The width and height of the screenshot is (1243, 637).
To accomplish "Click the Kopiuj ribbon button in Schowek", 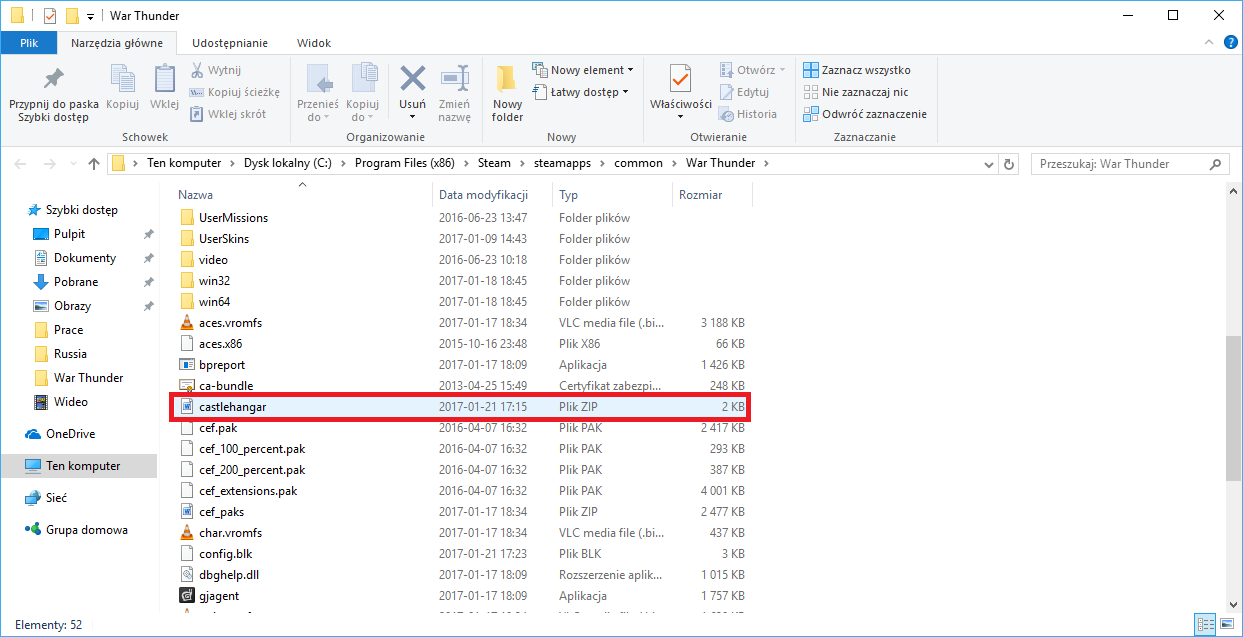I will (x=122, y=88).
